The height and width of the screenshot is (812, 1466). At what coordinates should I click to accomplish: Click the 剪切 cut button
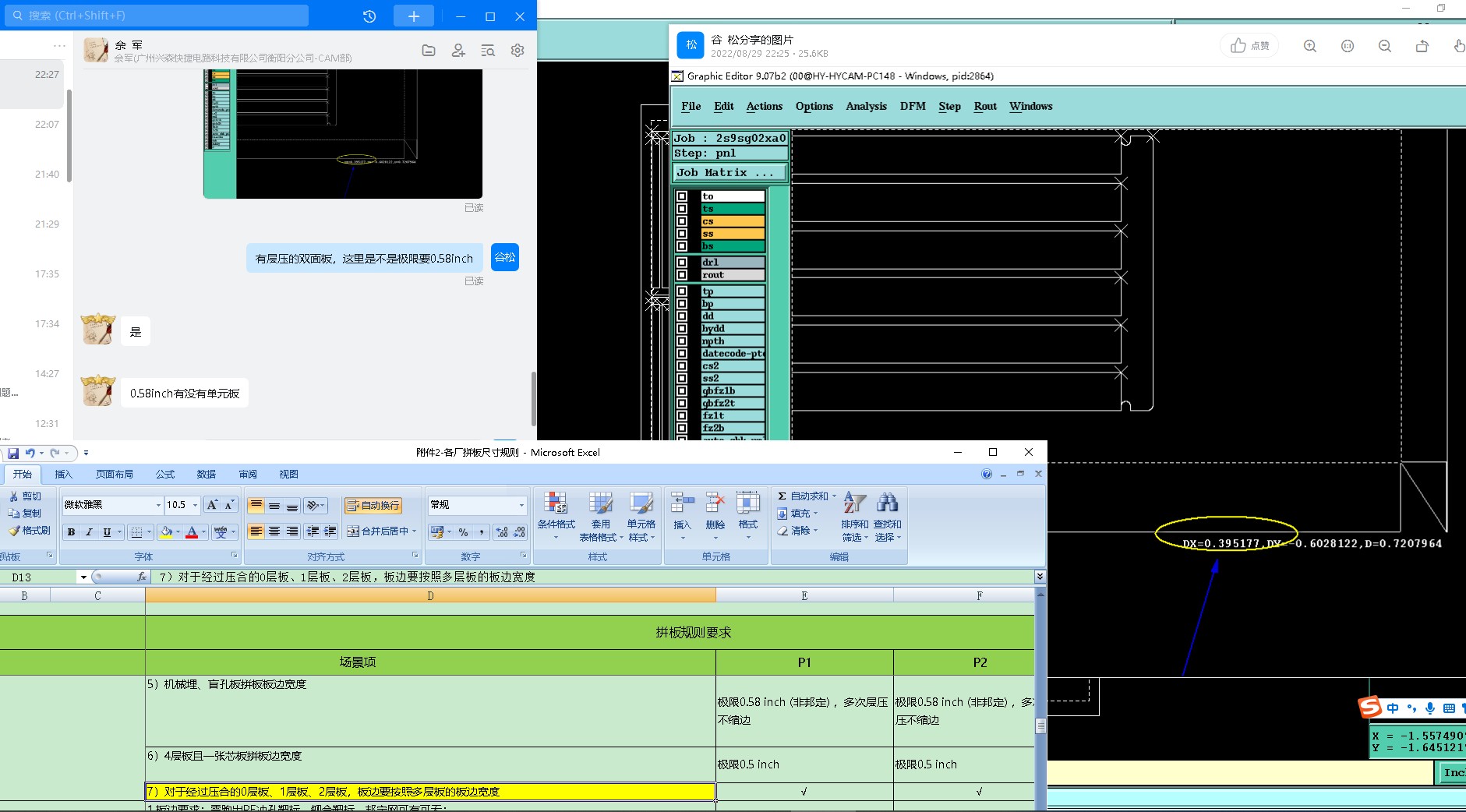(26, 496)
